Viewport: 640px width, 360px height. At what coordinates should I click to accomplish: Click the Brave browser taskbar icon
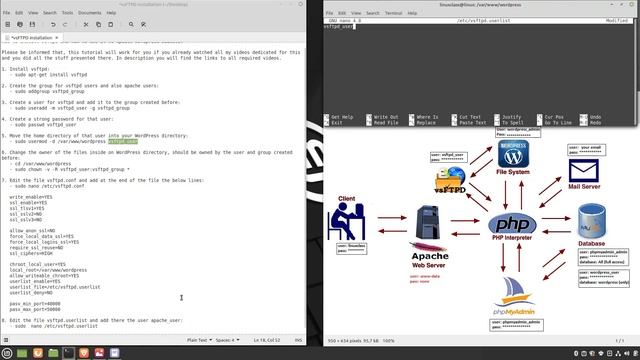point(84,353)
